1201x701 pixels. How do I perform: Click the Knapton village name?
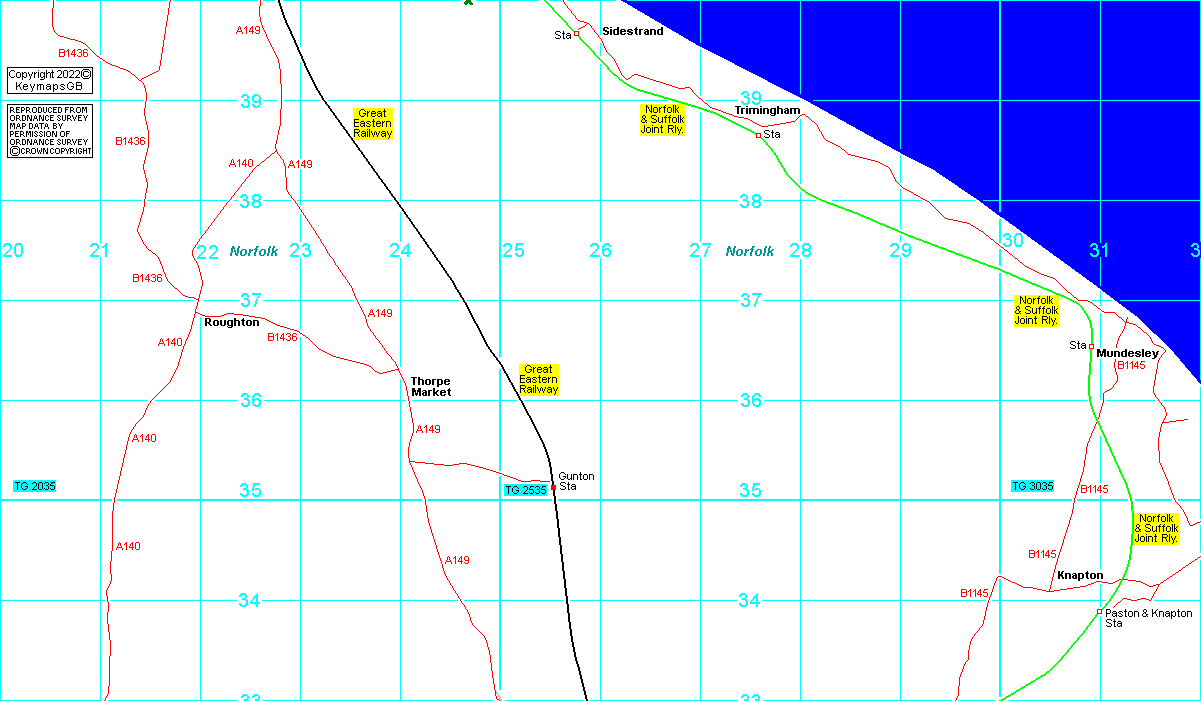click(x=1080, y=575)
